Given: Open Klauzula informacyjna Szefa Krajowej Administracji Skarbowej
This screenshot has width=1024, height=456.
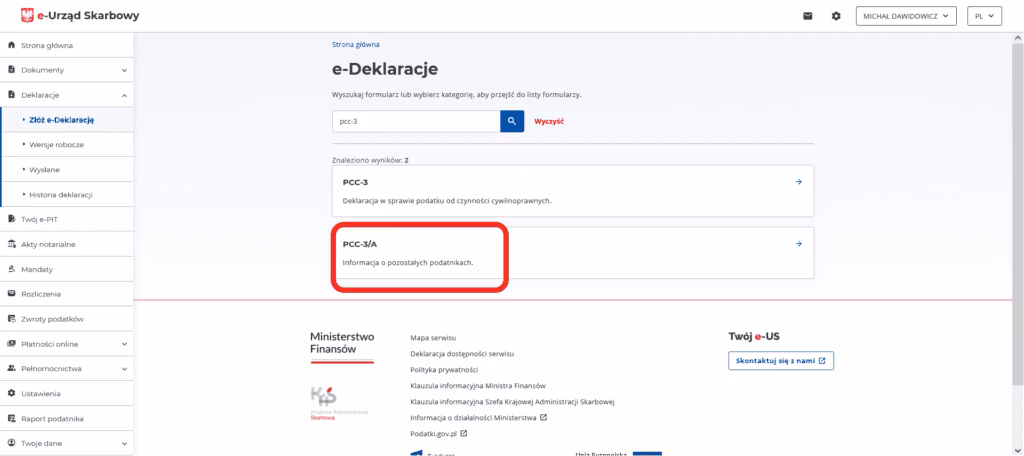Looking at the screenshot, I should (513, 402).
